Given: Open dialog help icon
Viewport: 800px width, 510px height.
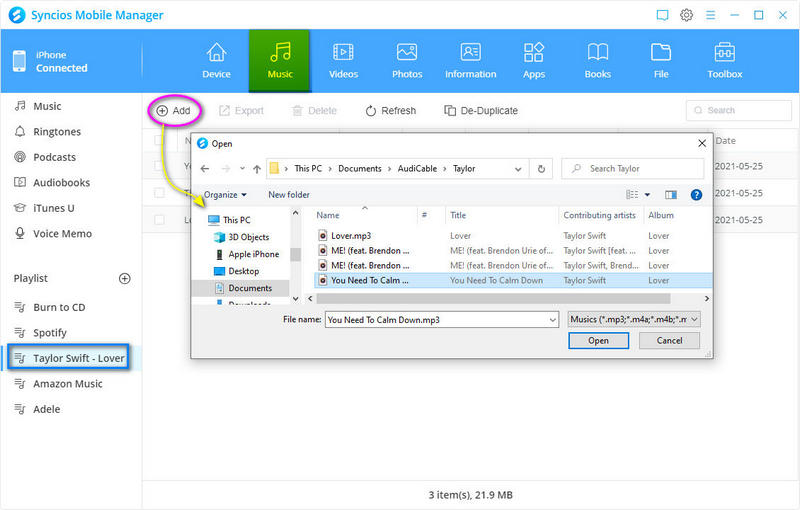Looking at the screenshot, I should [696, 195].
